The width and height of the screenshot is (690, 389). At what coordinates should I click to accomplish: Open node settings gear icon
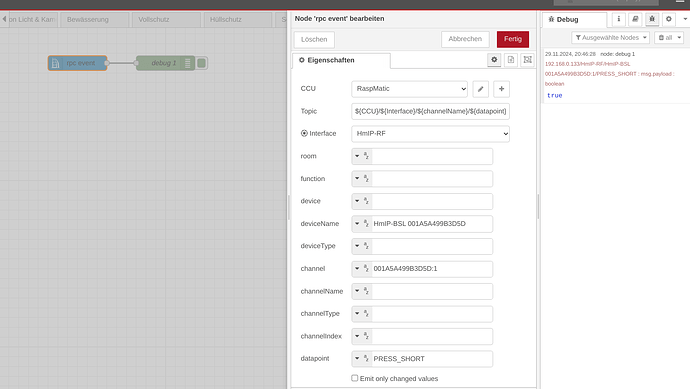click(494, 60)
